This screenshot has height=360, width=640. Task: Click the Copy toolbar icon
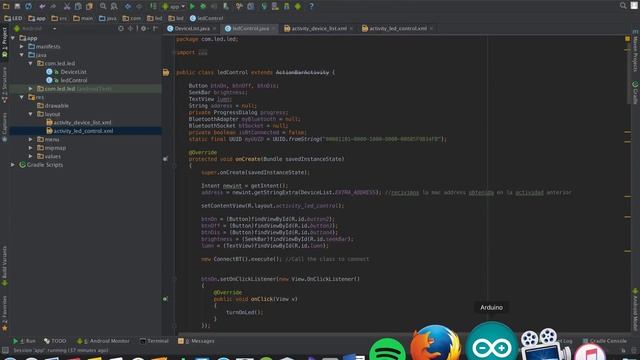pyautogui.click(x=78, y=6)
